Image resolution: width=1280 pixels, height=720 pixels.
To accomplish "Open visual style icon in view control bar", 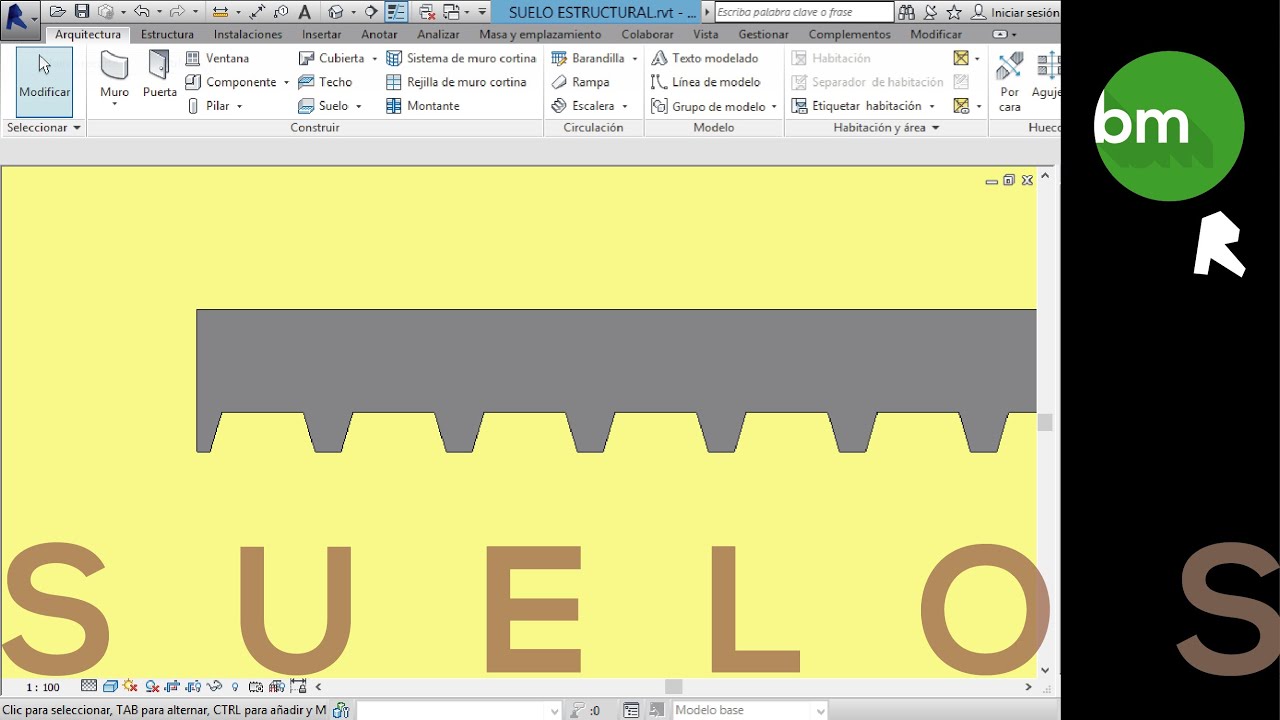I will [x=110, y=686].
